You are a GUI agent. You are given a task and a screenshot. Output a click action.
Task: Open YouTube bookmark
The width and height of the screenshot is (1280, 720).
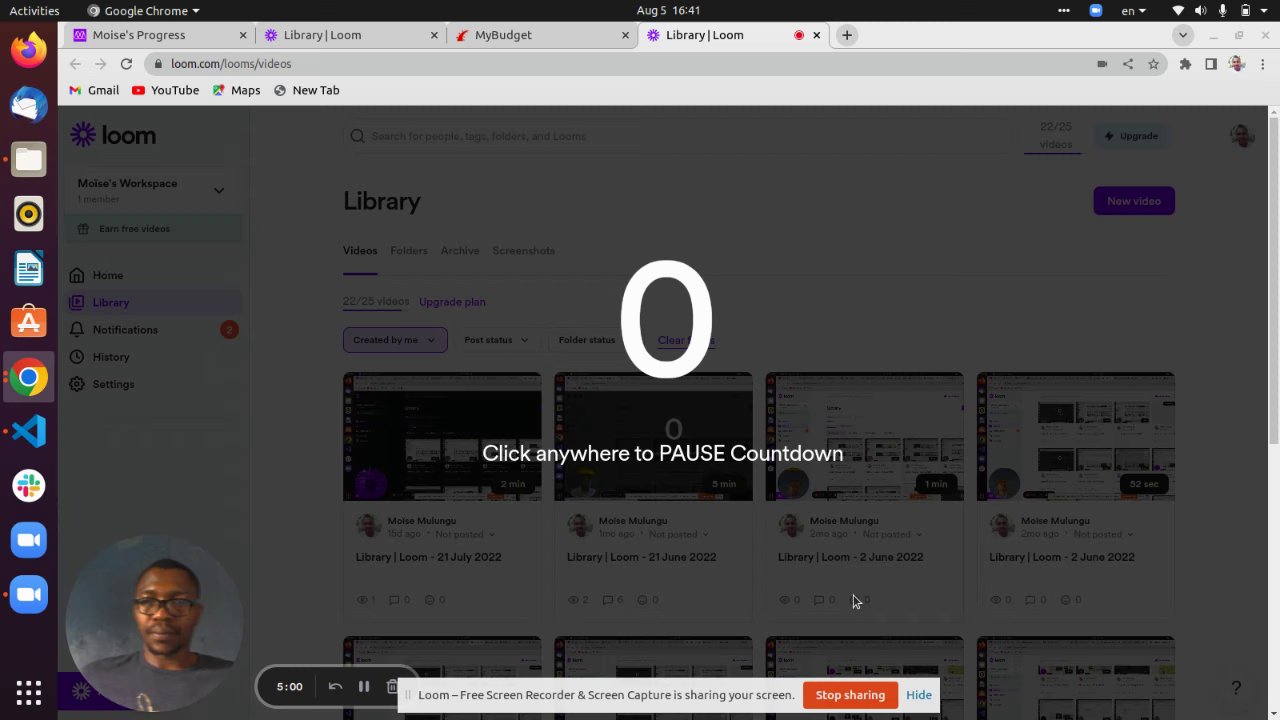pyautogui.click(x=165, y=90)
